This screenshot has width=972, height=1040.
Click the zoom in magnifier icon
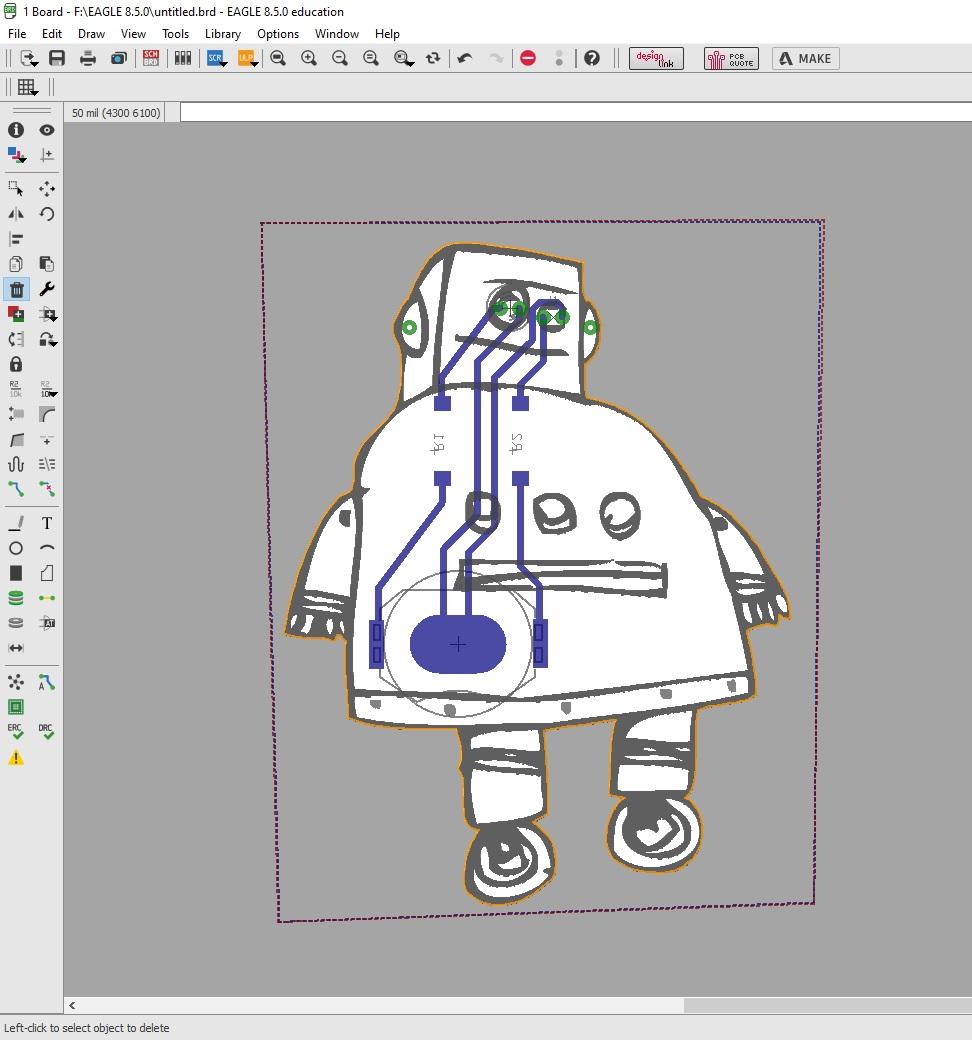tap(309, 58)
